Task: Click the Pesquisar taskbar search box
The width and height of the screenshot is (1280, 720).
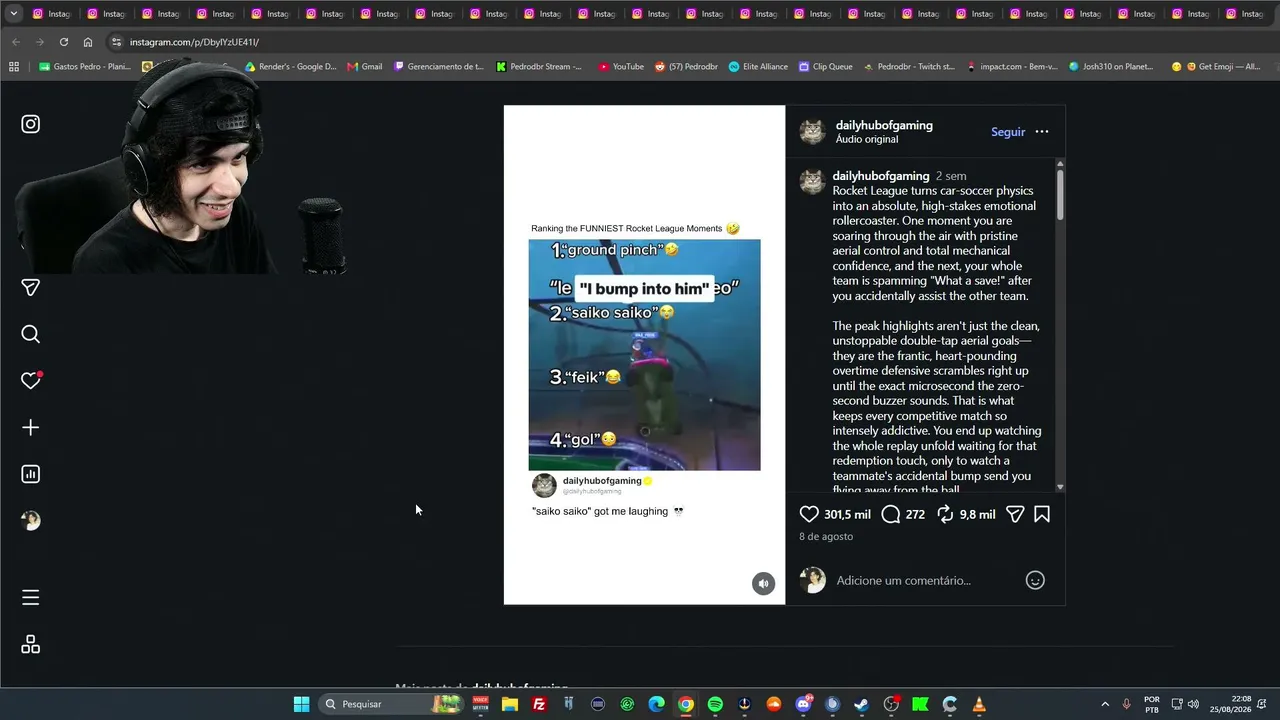Action: tap(392, 704)
